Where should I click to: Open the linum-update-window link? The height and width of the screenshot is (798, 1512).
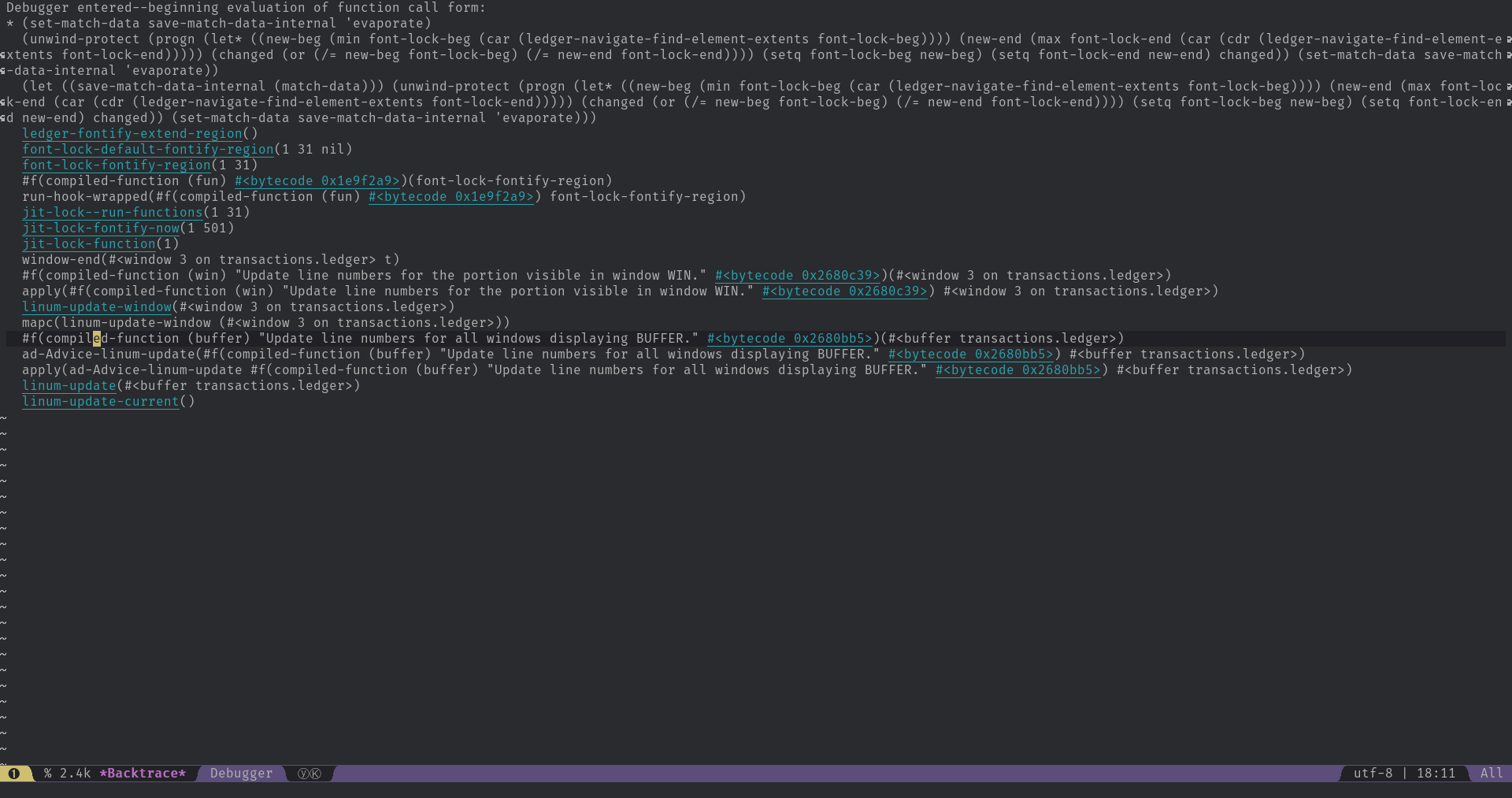tap(96, 306)
